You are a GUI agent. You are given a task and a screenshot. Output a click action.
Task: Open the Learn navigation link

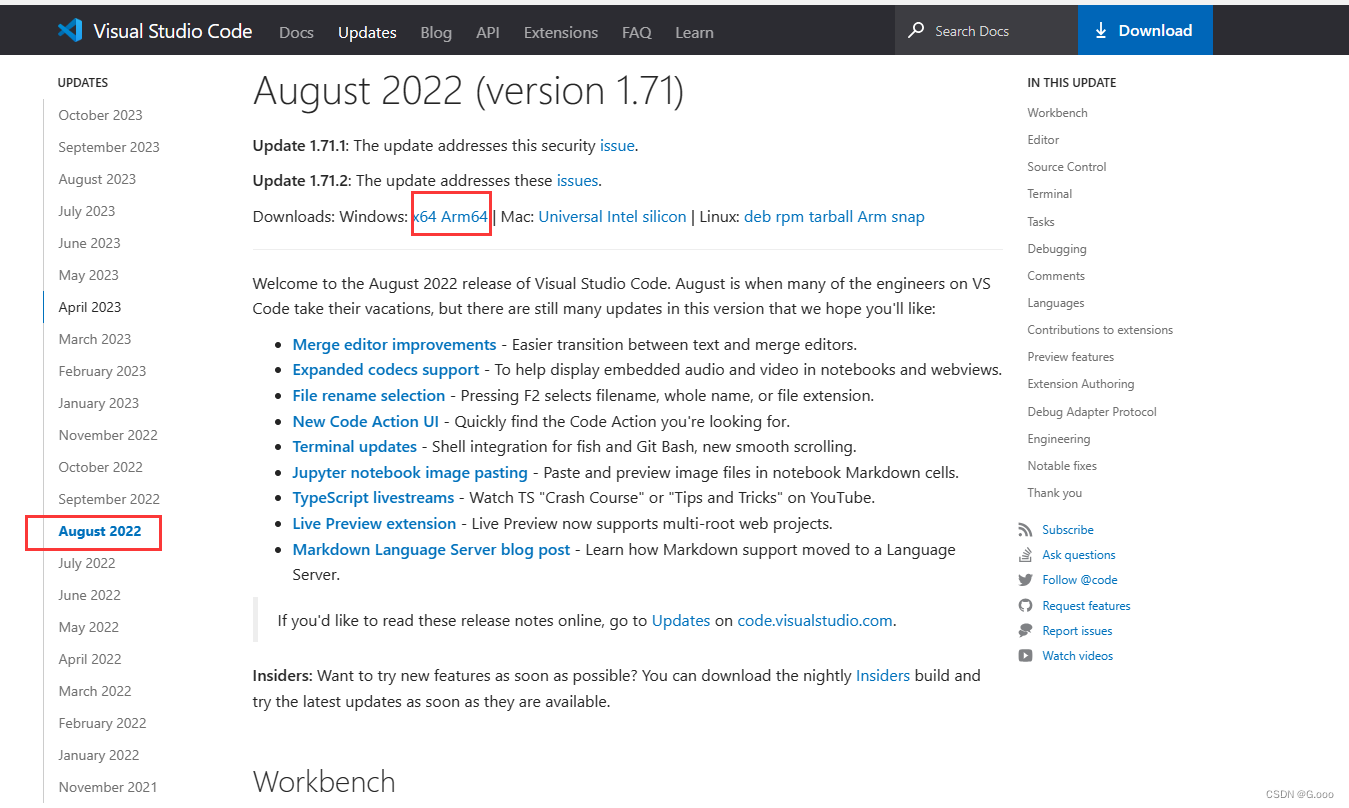pyautogui.click(x=694, y=32)
